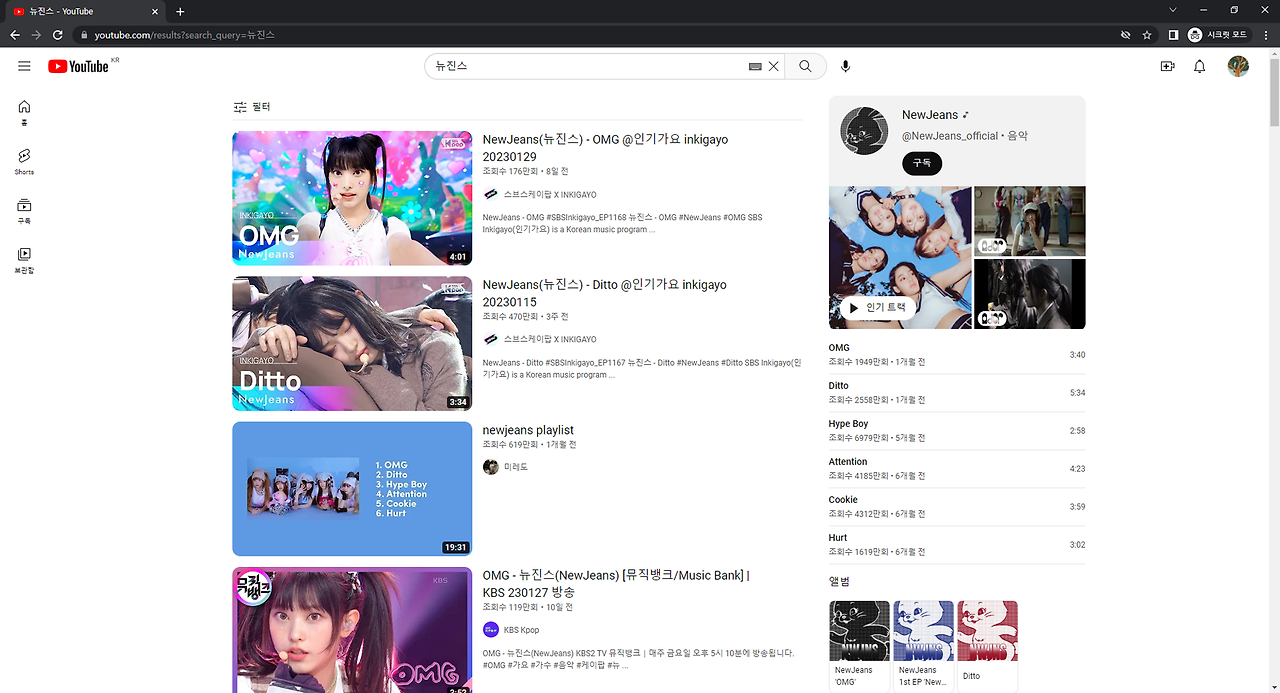Close the 뉴진스 - YouTube tab
This screenshot has width=1280, height=693.
pyautogui.click(x=156, y=12)
